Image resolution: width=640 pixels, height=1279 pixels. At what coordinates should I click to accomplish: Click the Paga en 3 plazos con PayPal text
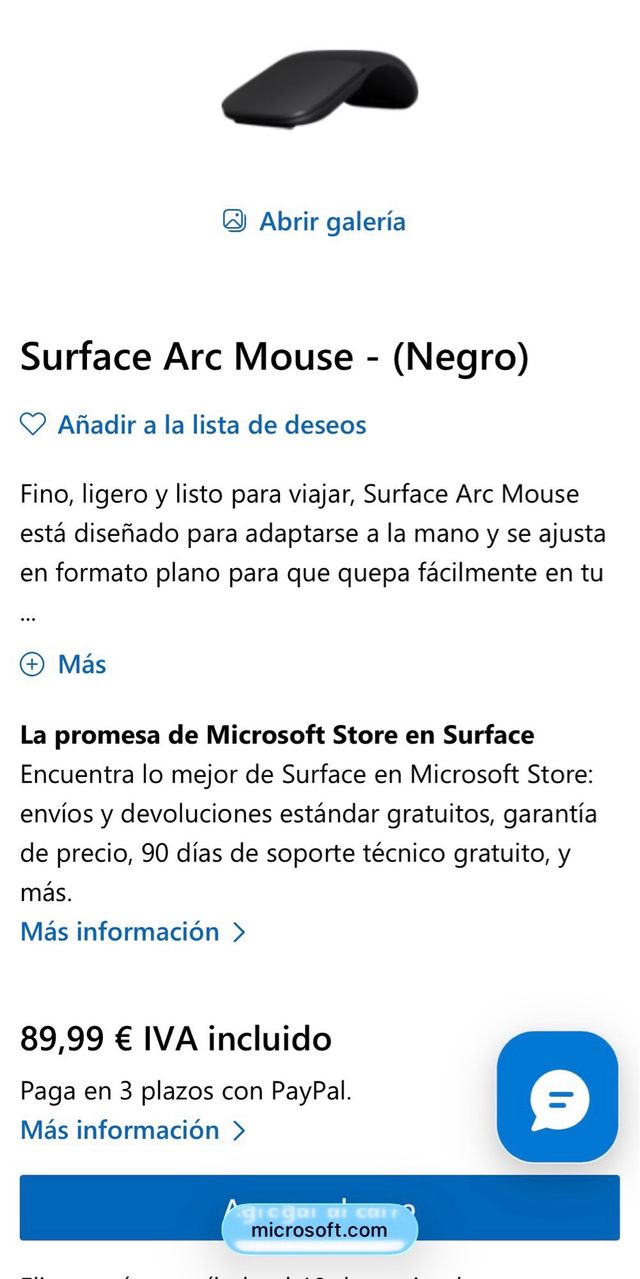[185, 1091]
